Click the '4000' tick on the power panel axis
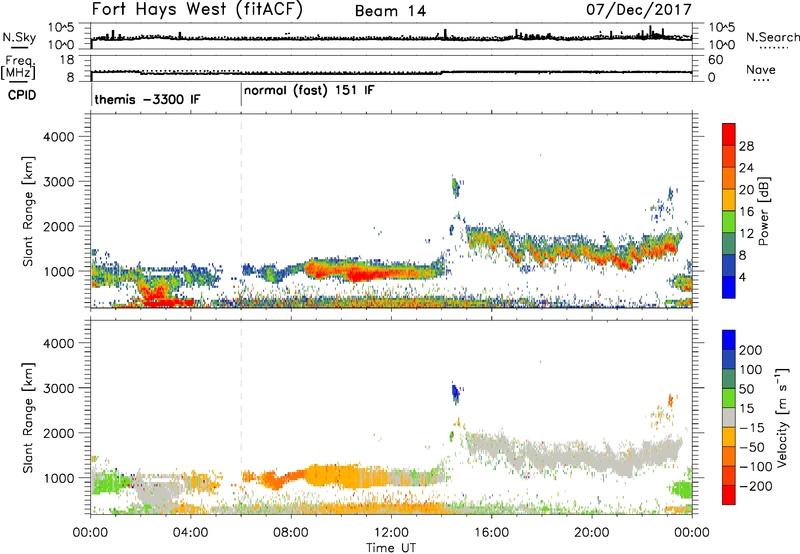 [x=58, y=137]
